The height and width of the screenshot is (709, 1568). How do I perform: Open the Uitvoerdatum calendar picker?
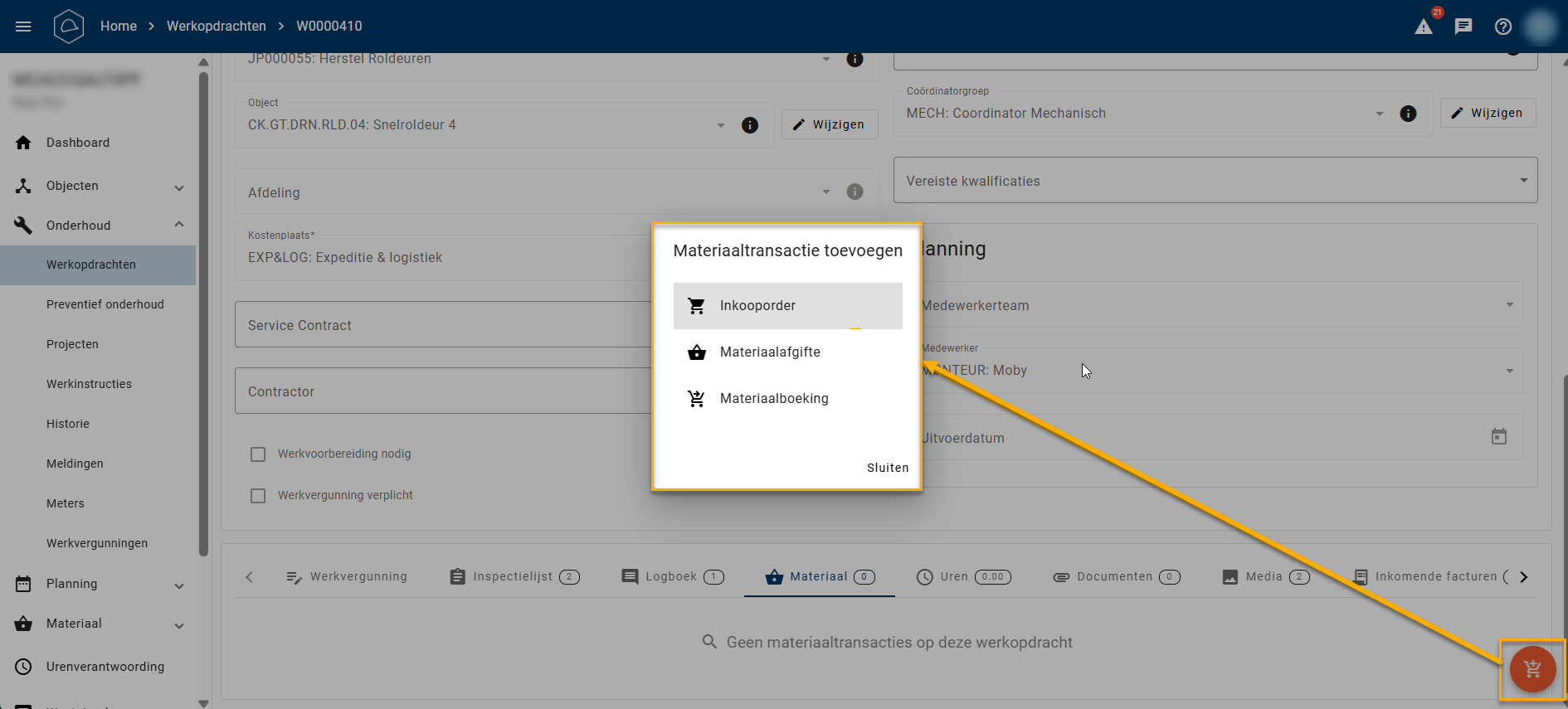pos(1498,437)
